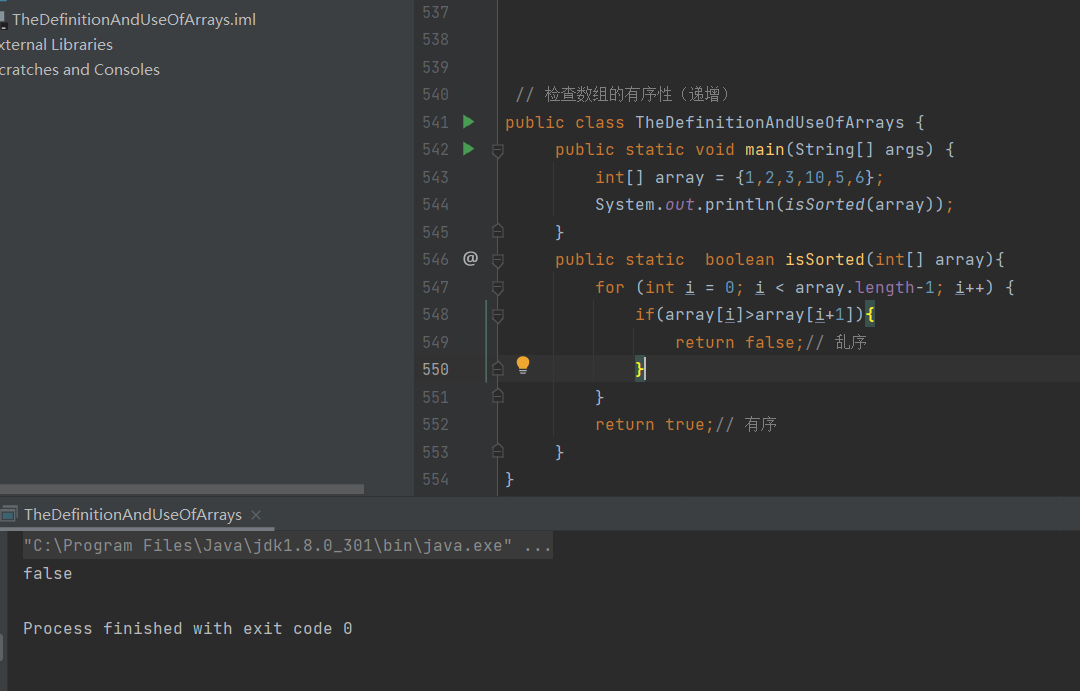Collapse main method fold marker on line 542
Viewport: 1080px width, 691px height.
click(498, 149)
